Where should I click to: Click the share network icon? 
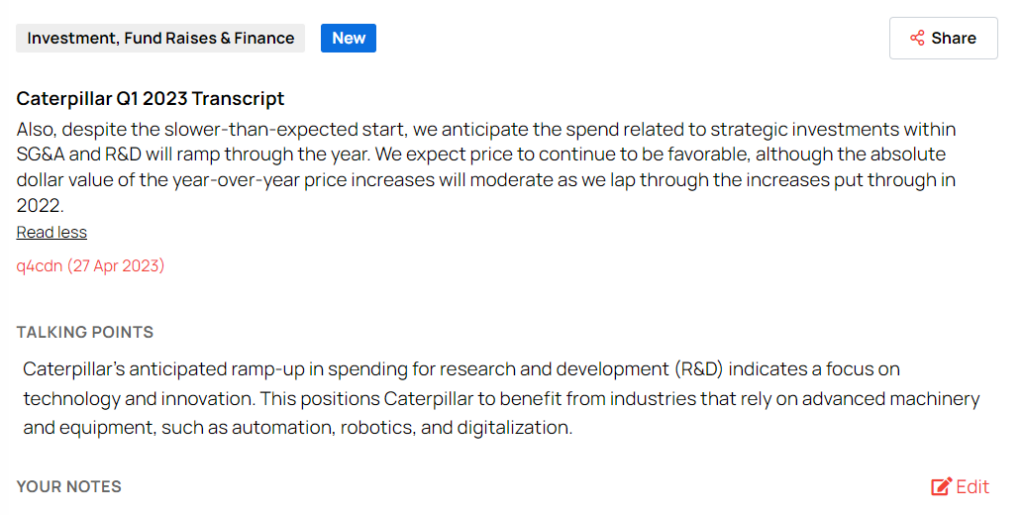(917, 38)
